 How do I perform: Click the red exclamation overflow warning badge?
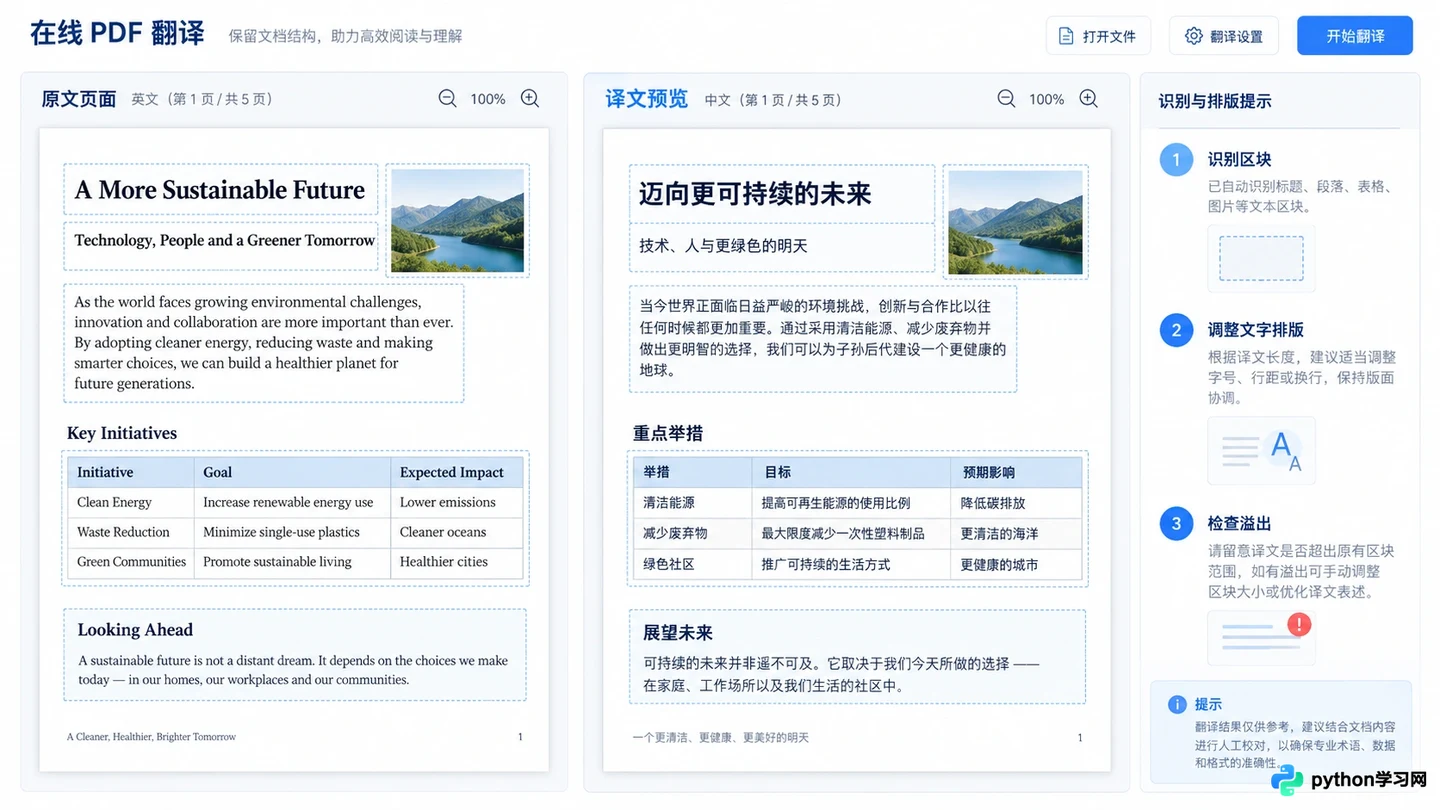[1299, 625]
